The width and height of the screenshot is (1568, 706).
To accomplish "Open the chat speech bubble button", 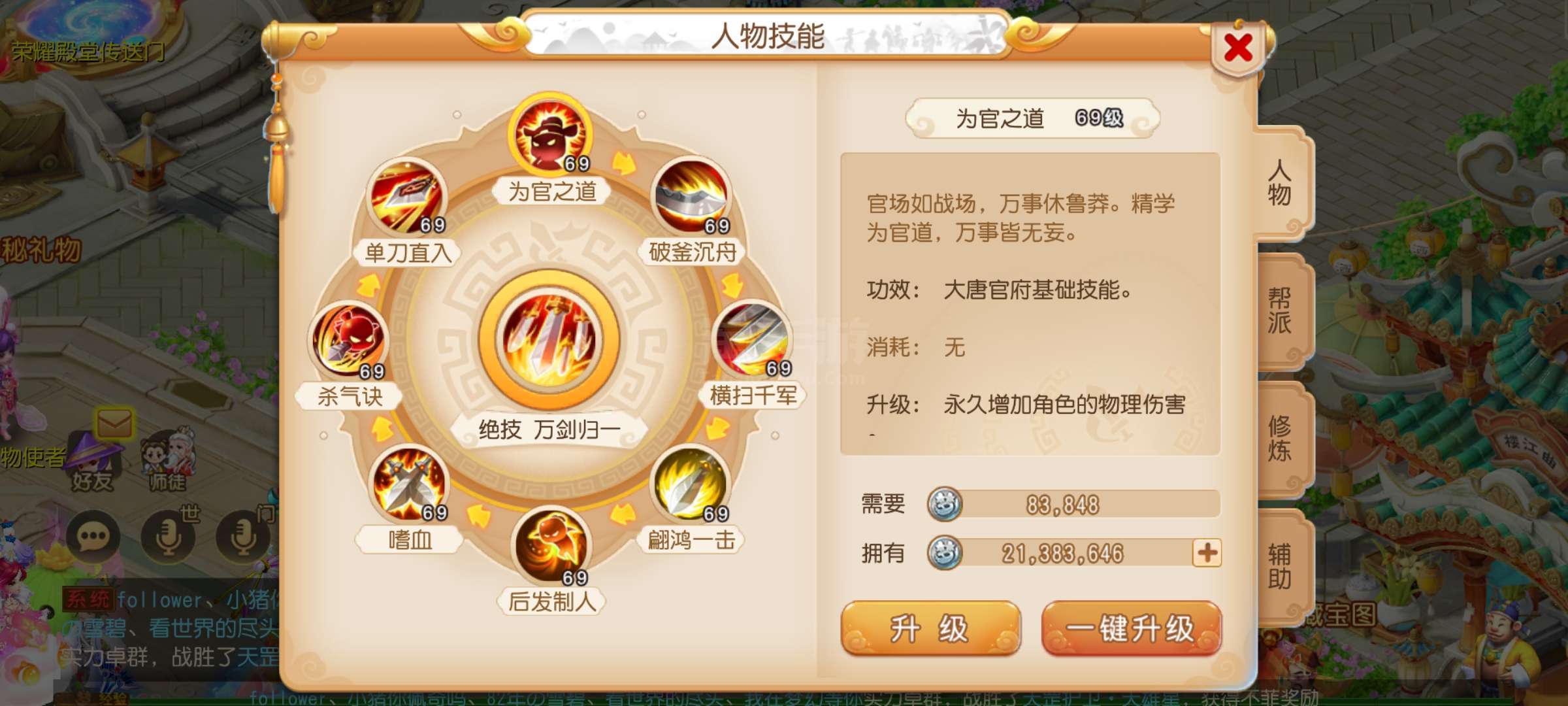I will pos(92,537).
